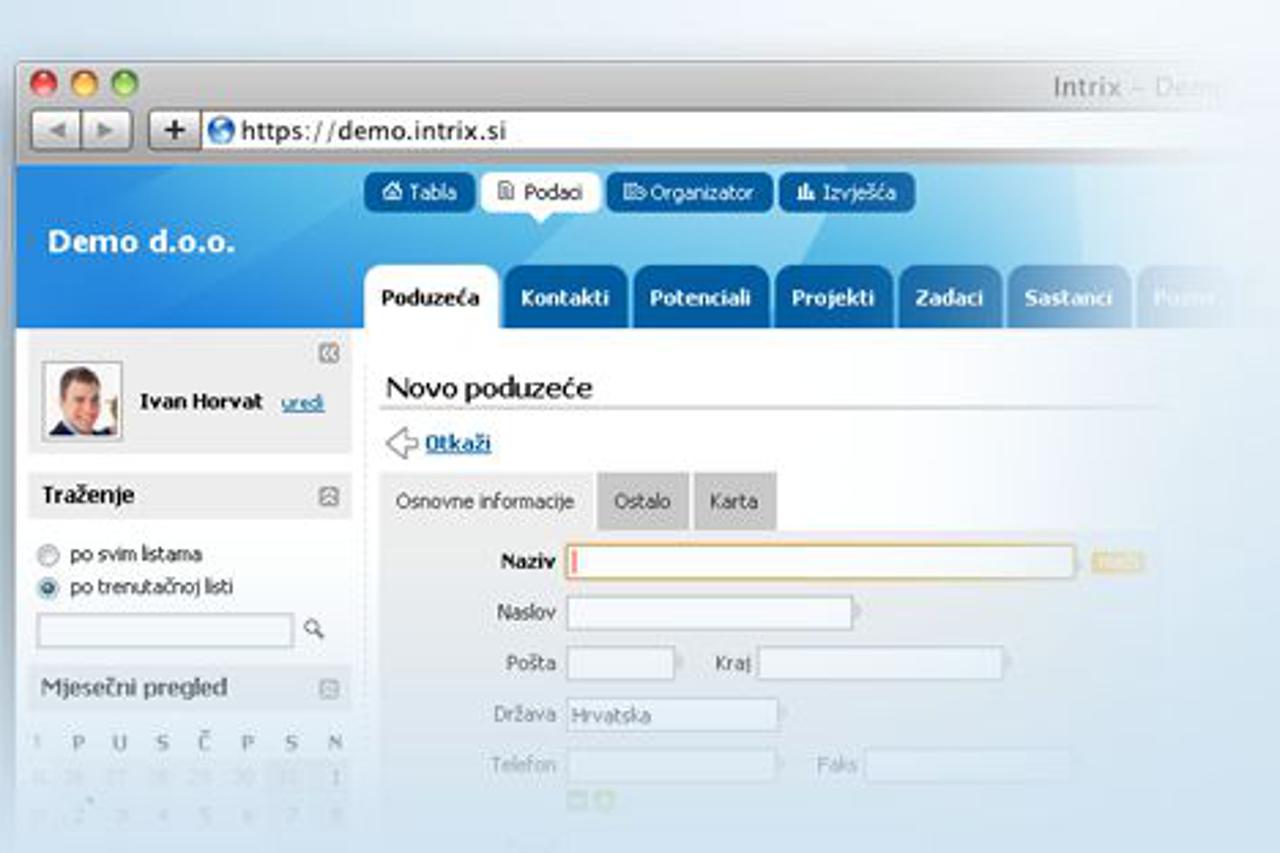Collapse the Traženje panel
Viewport: 1280px width, 853px height.
328,496
